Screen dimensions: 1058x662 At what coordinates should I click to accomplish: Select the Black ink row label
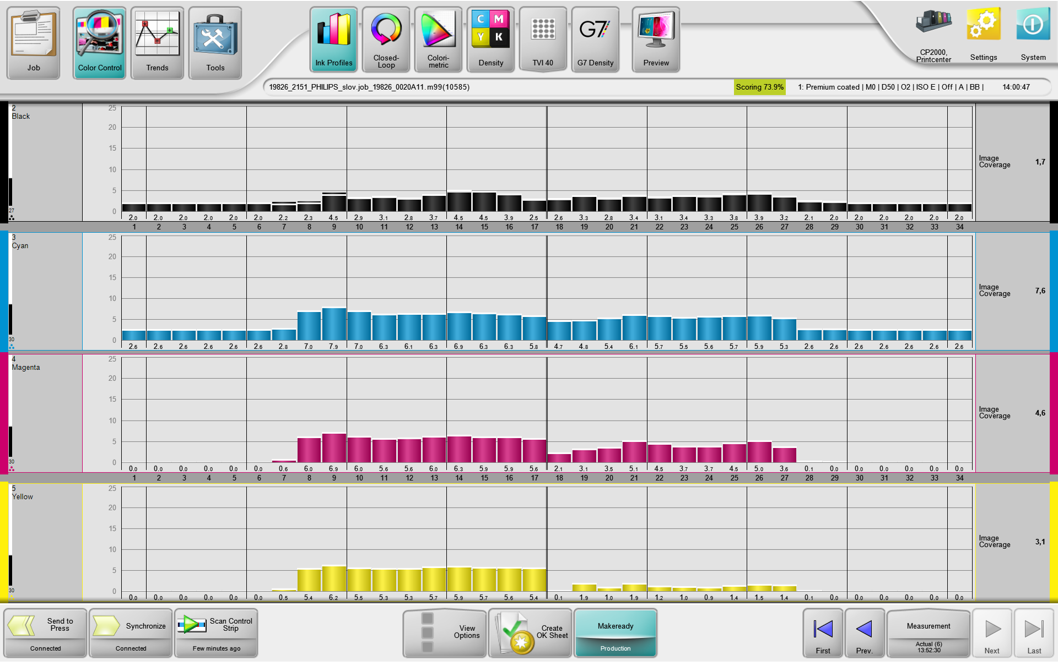[x=21, y=116]
